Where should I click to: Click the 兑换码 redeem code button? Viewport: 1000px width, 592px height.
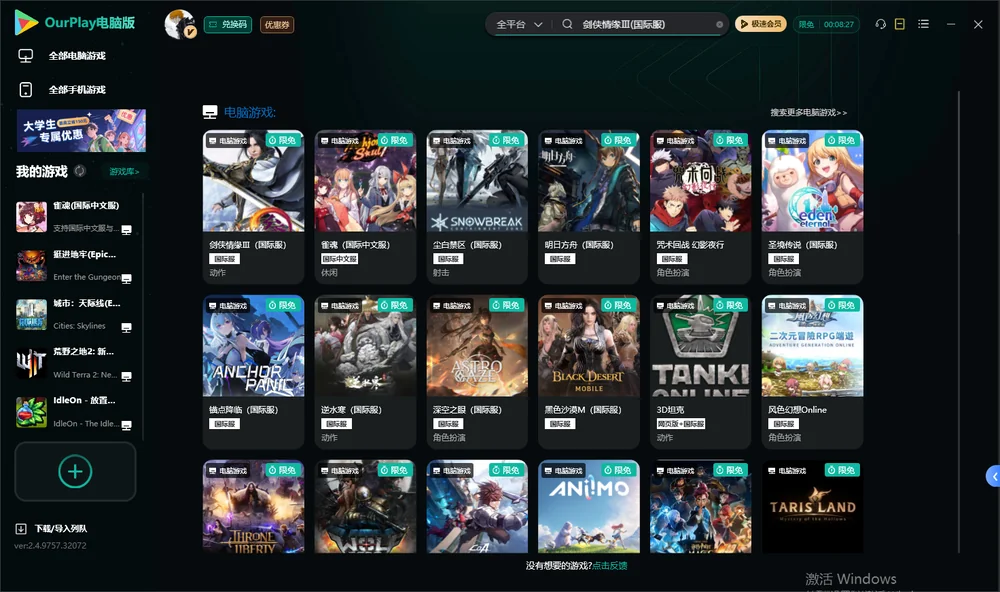[228, 25]
